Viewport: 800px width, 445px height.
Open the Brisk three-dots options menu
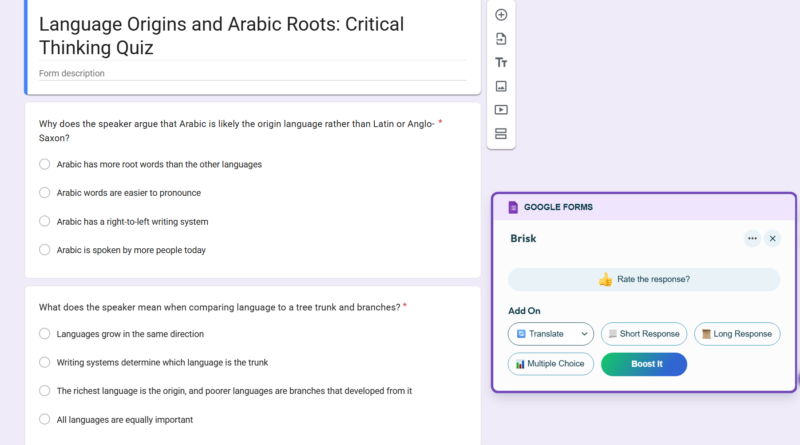click(x=752, y=238)
